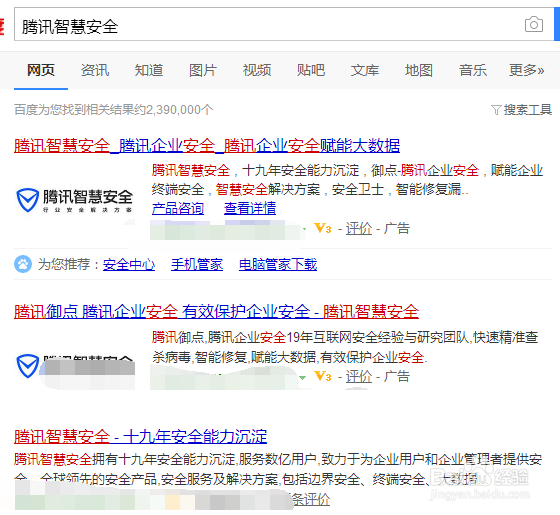Click the funnel icon beside 搜索工具
Screen dimensions: 560x515
496,110
